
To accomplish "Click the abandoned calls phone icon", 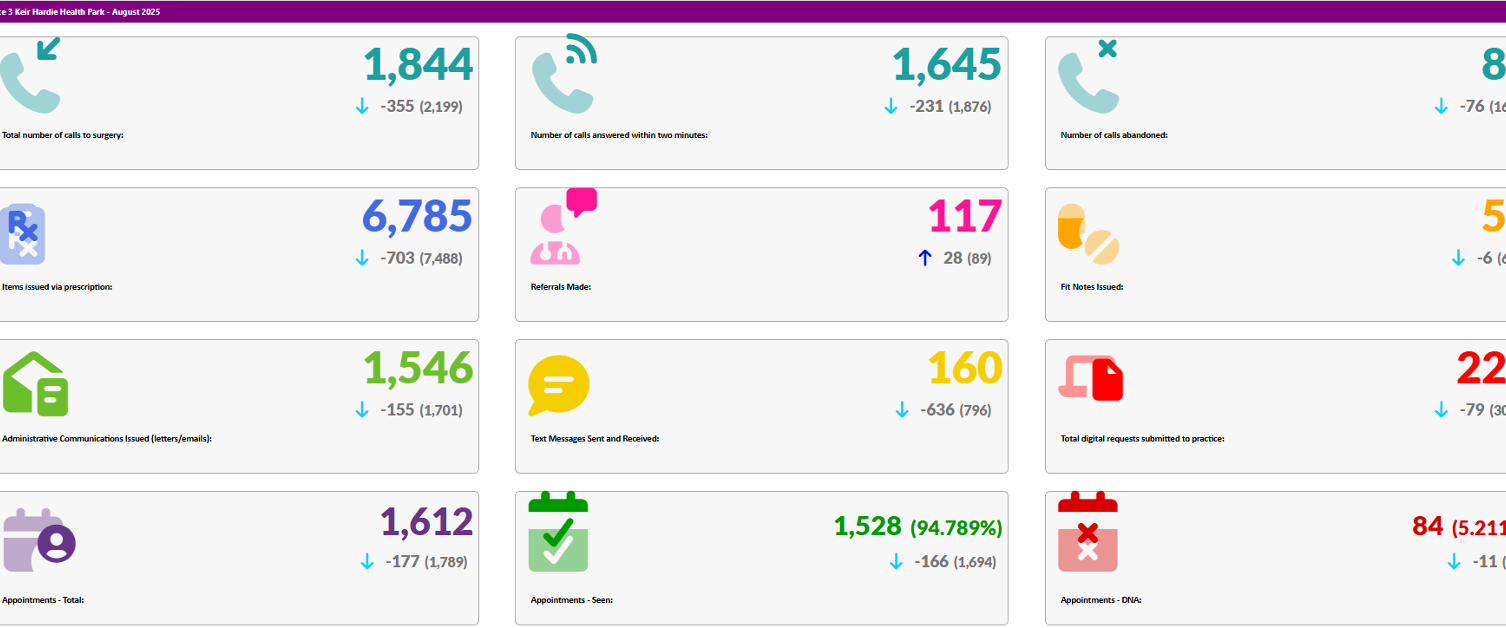I will (1088, 76).
